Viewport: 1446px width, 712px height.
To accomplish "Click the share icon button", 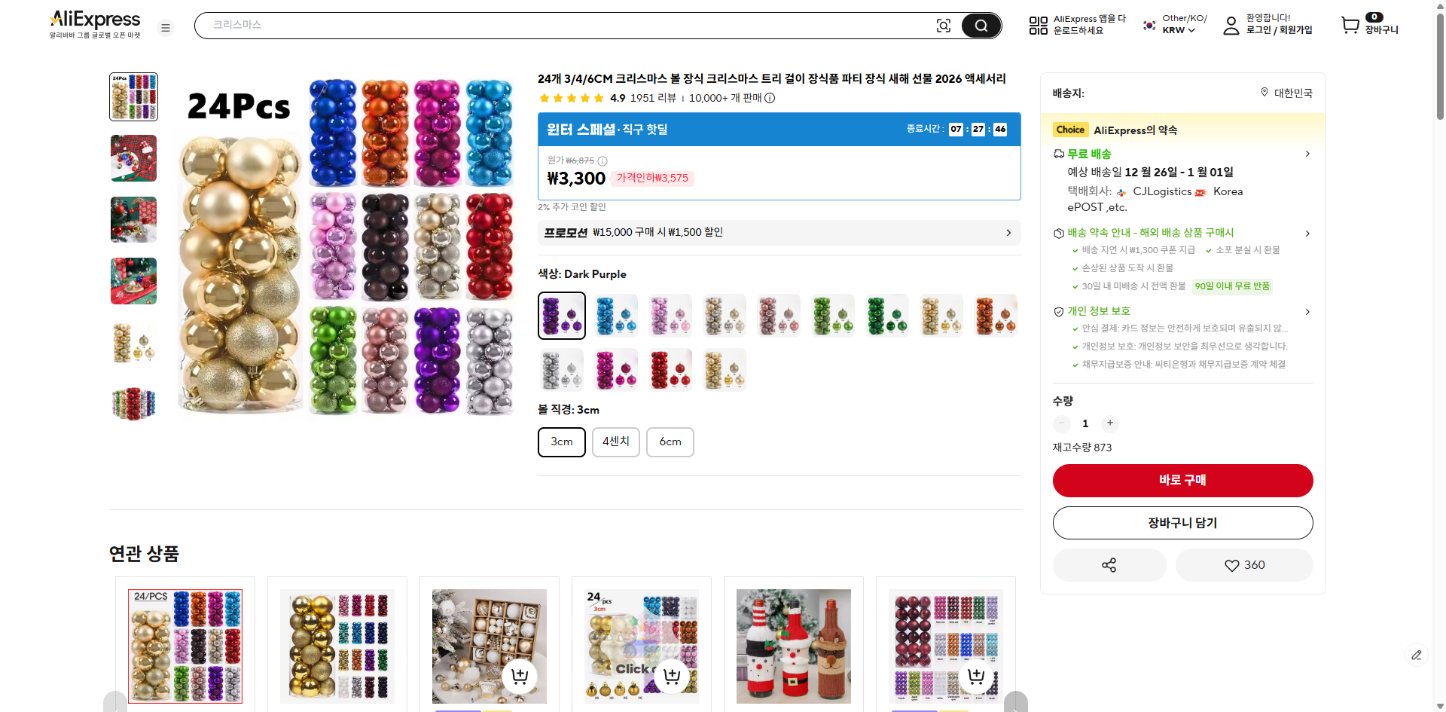I will tap(1109, 565).
